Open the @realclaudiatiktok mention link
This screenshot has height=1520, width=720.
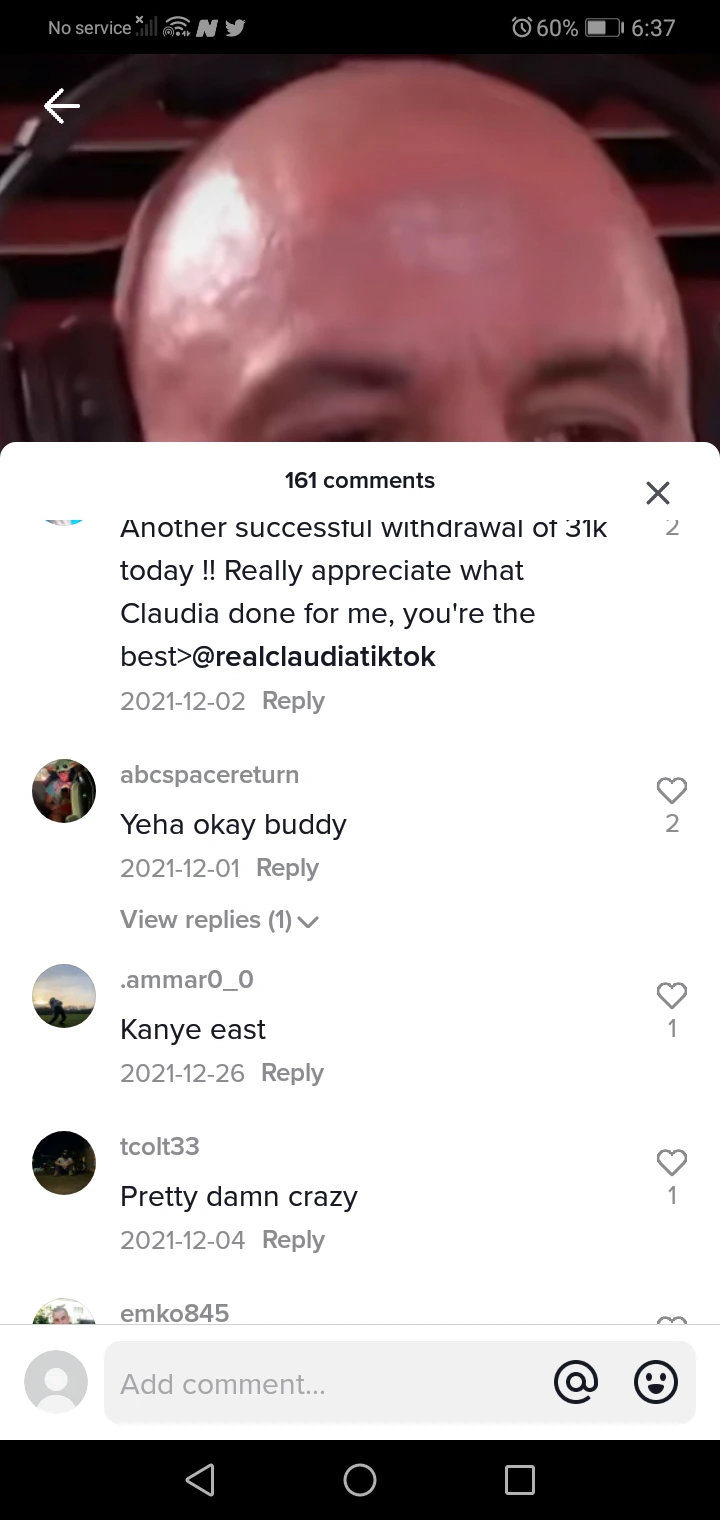pos(313,657)
